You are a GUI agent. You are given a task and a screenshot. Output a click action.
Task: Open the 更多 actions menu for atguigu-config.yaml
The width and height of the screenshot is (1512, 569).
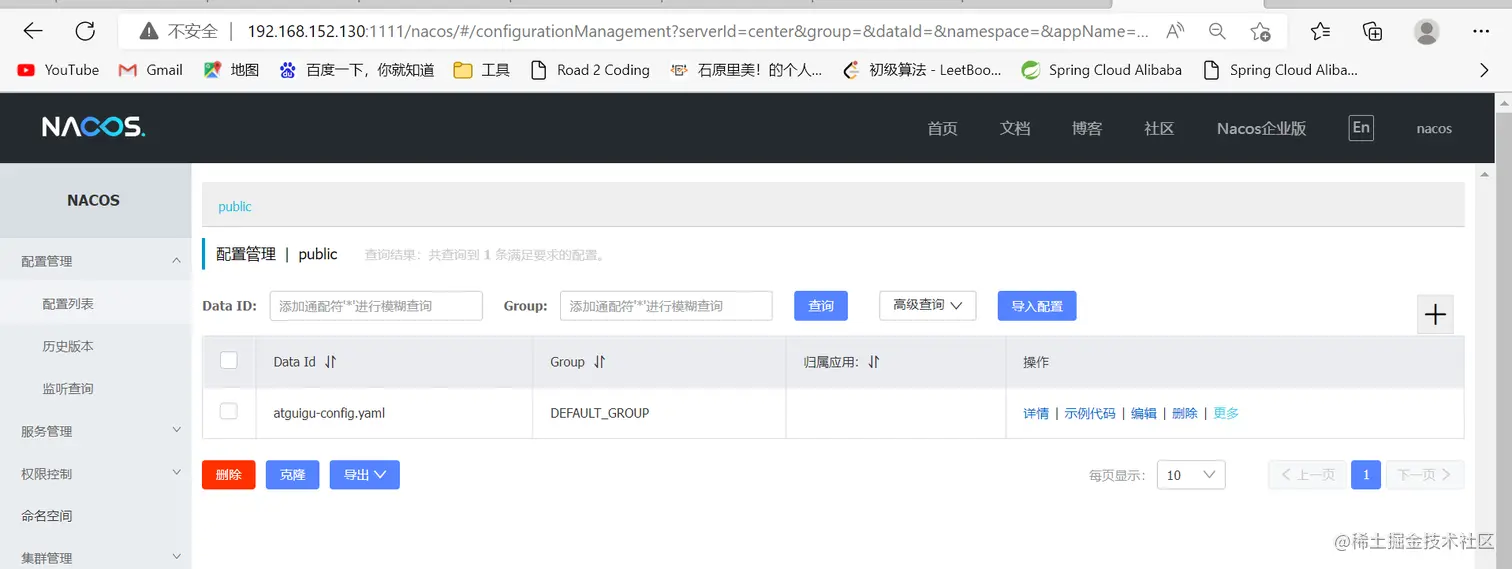pyautogui.click(x=1226, y=413)
